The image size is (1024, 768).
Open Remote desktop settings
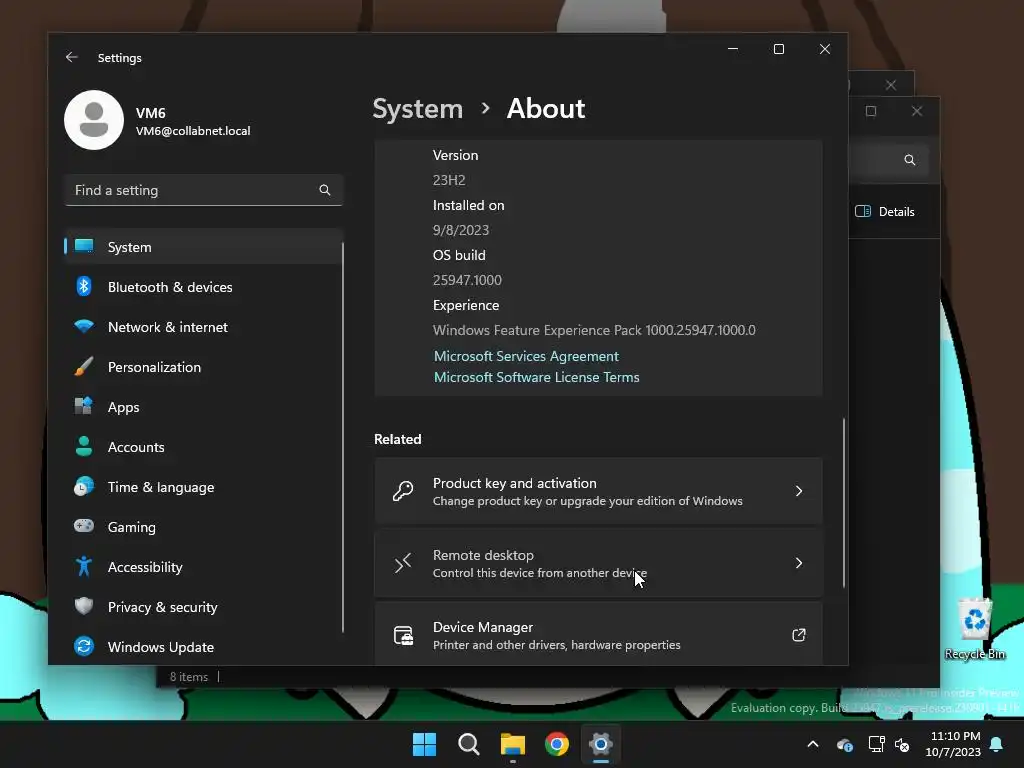598,563
